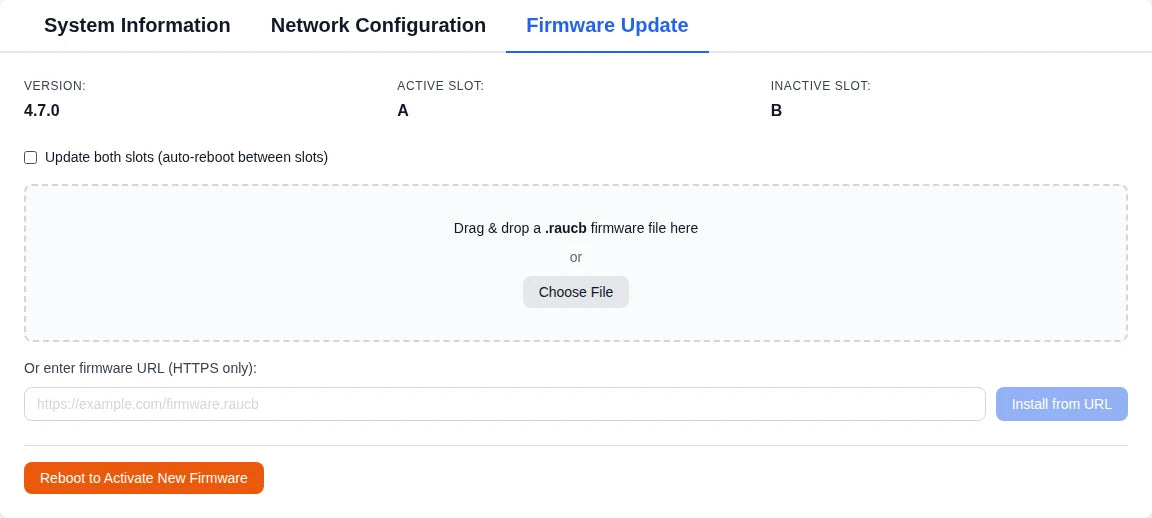Enable Update both slots checkbox
Screen dimensions: 1152x518
(30, 157)
